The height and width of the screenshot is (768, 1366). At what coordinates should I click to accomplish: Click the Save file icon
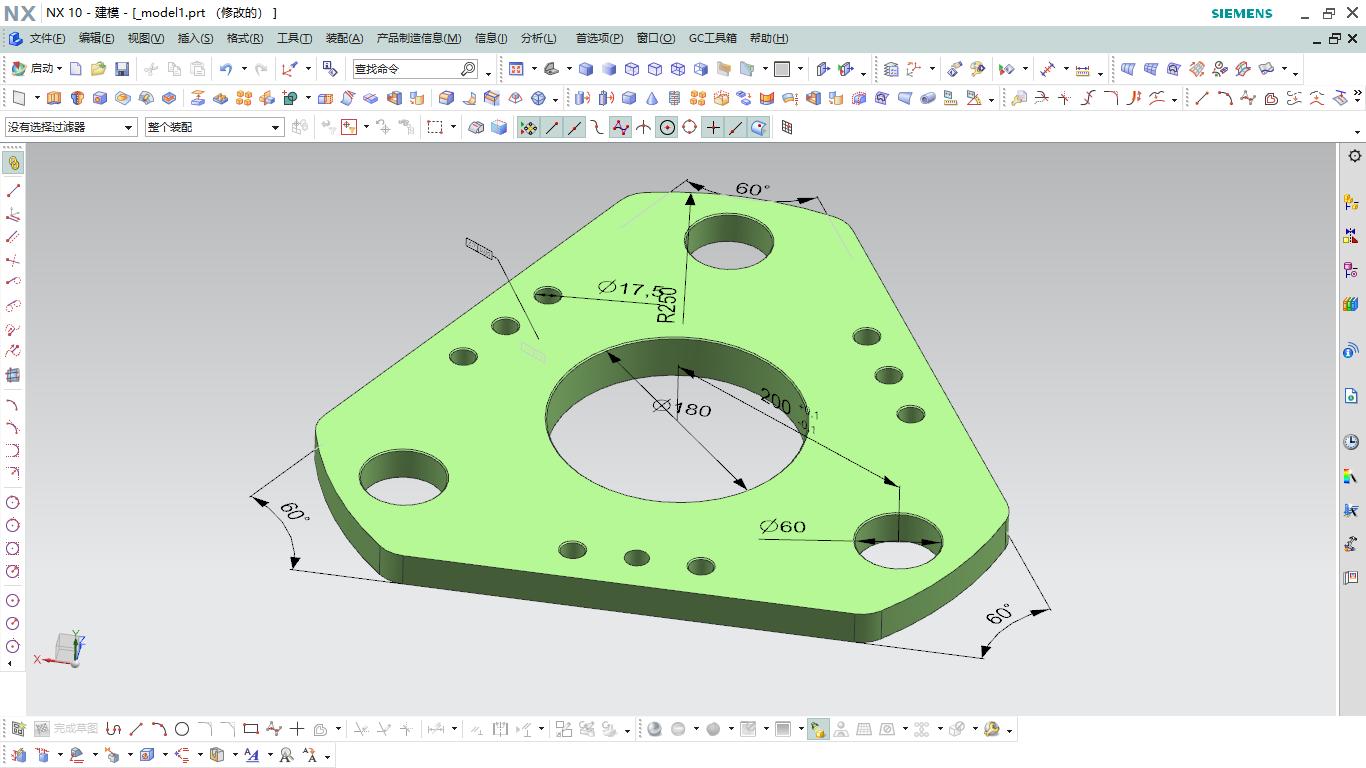pos(121,69)
